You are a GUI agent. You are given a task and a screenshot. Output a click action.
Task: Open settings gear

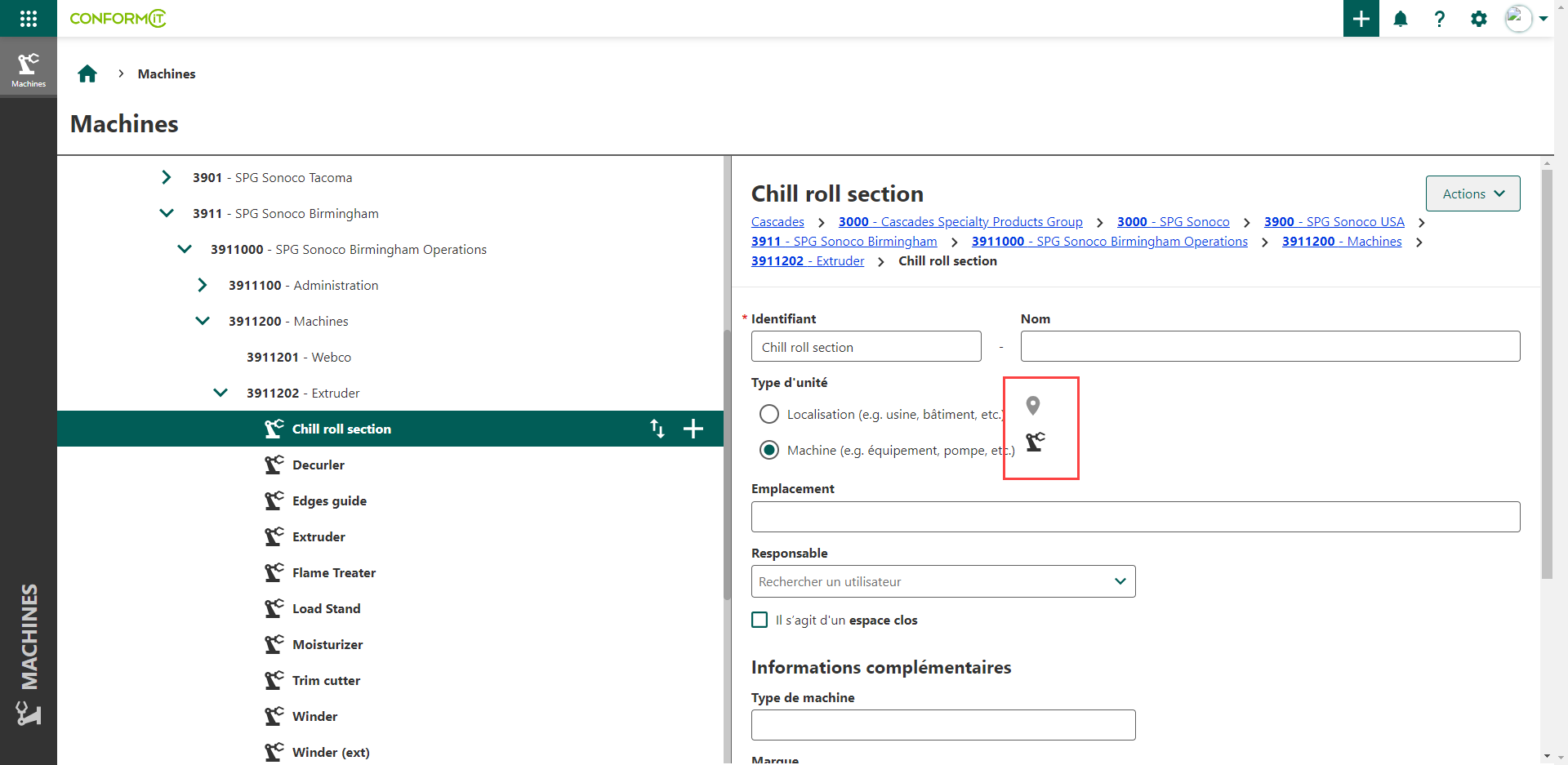click(1479, 19)
